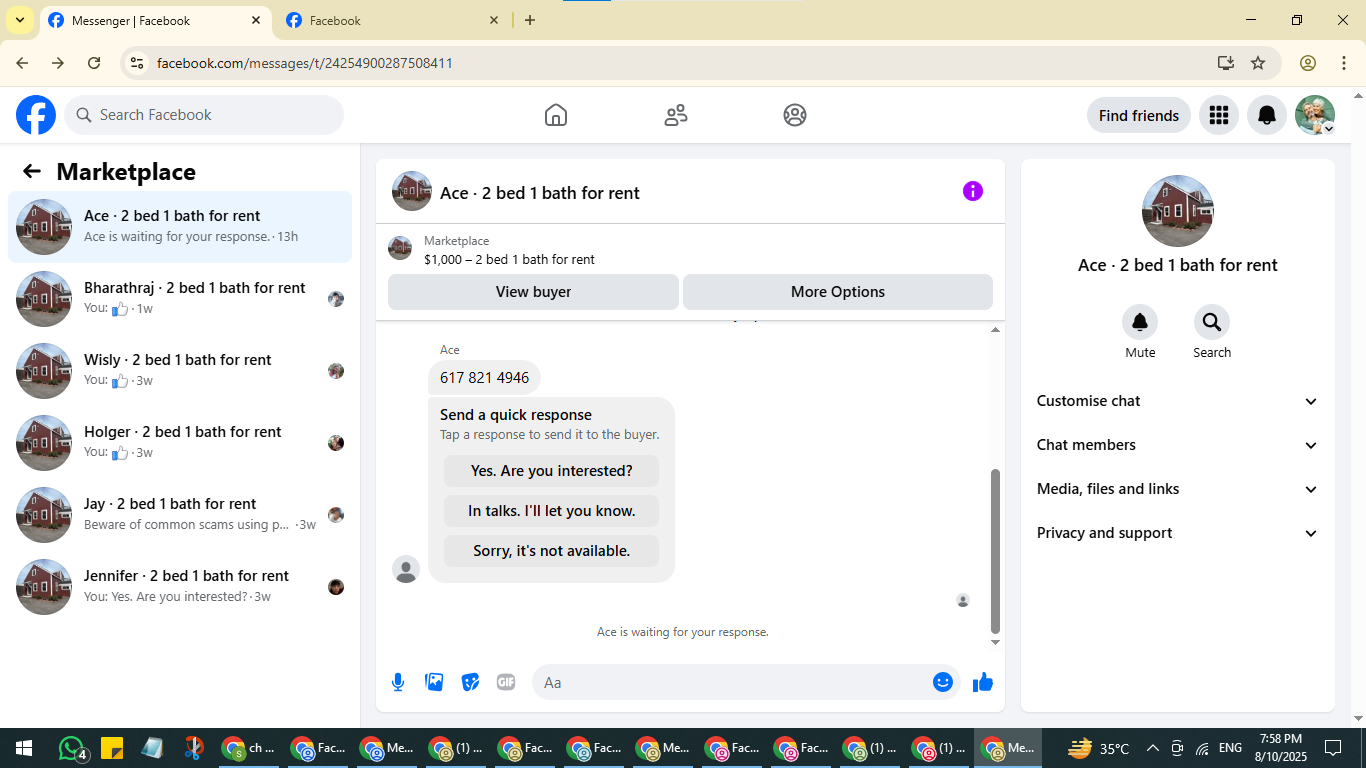Bookmark this page with the star icon
Screen dimensions: 1366x768
pos(1258,63)
